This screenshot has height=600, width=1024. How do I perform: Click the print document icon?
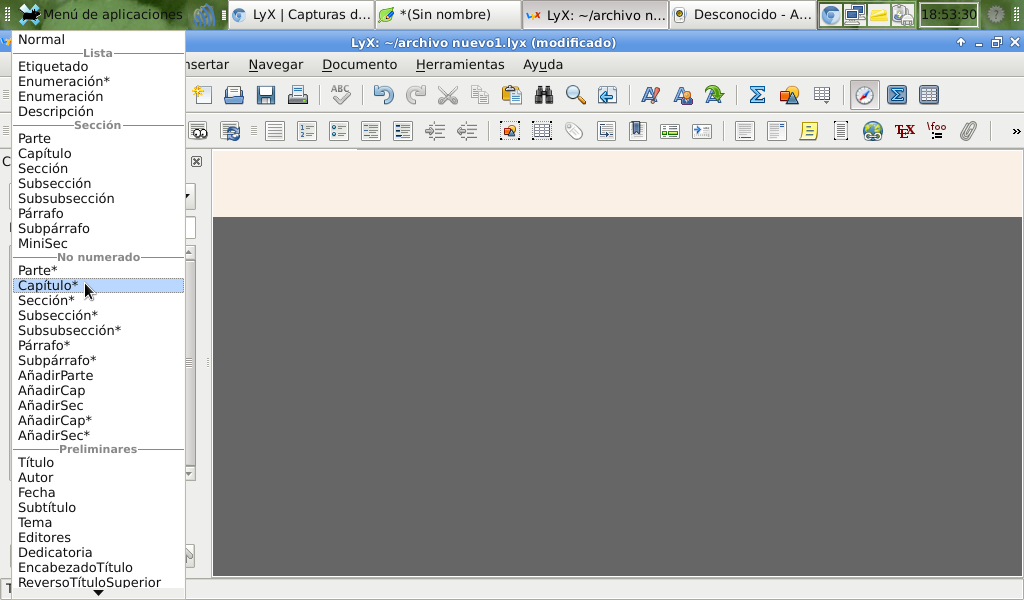(x=297, y=95)
